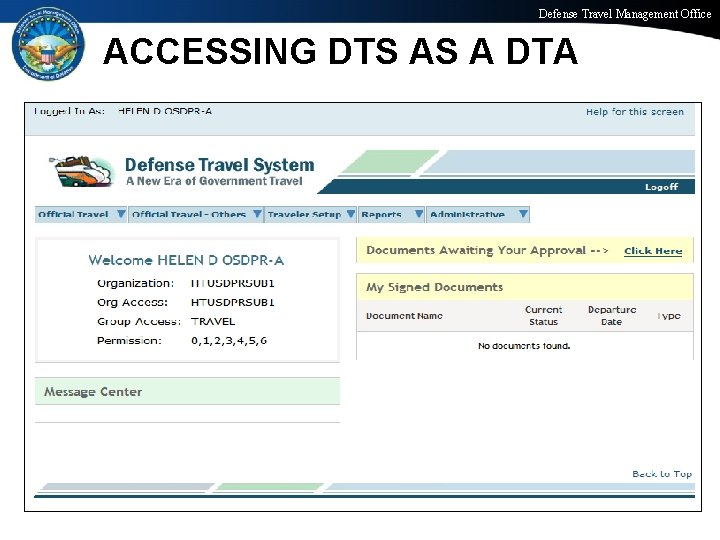Screen dimensions: 720x540
Task: Click the Departure Date column header
Action: point(612,316)
